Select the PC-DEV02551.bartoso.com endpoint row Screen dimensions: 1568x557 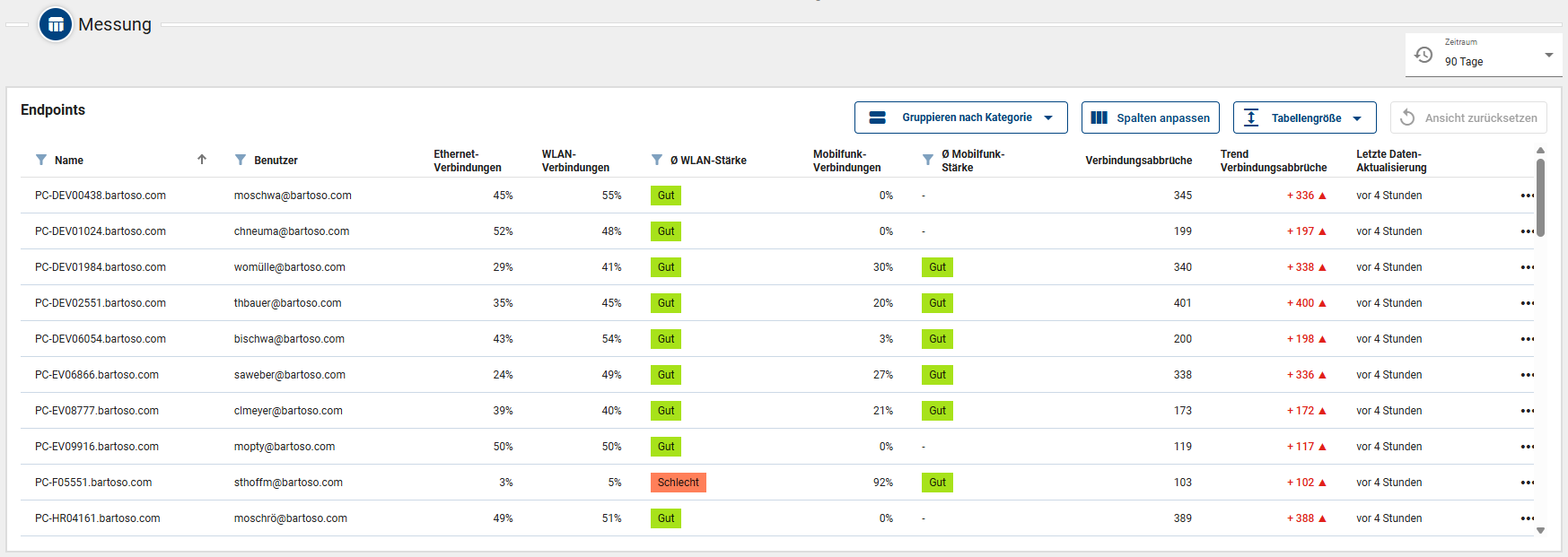pos(101,303)
